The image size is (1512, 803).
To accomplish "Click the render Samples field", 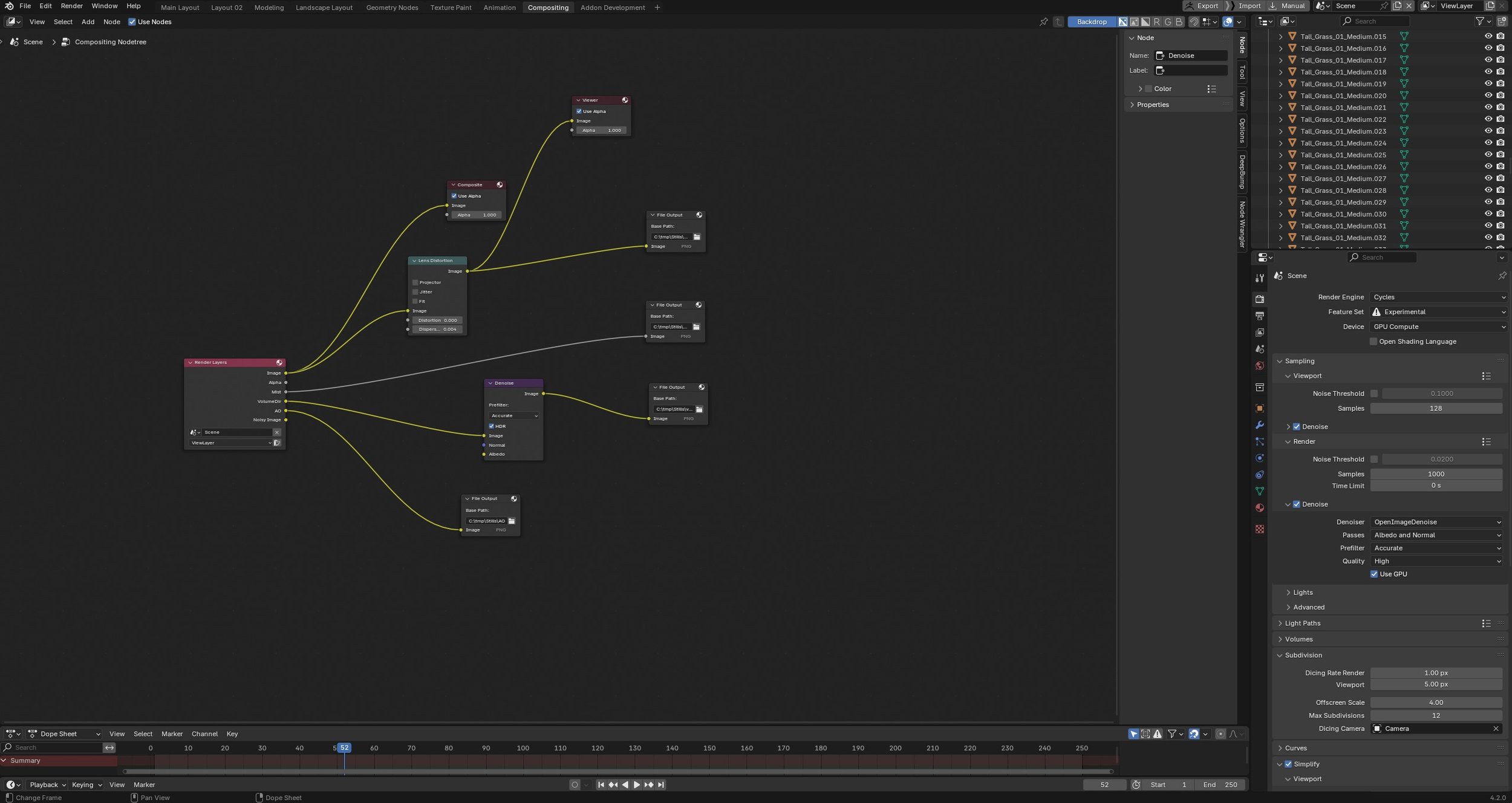I will pos(1435,474).
